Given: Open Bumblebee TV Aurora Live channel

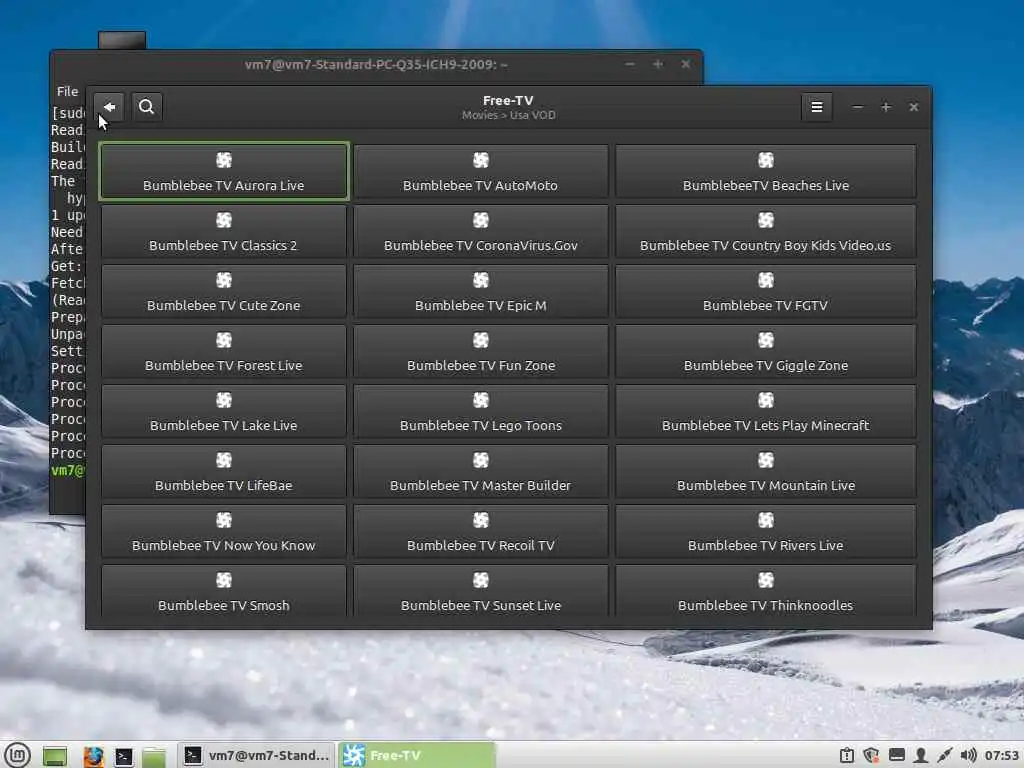Looking at the screenshot, I should coord(224,171).
